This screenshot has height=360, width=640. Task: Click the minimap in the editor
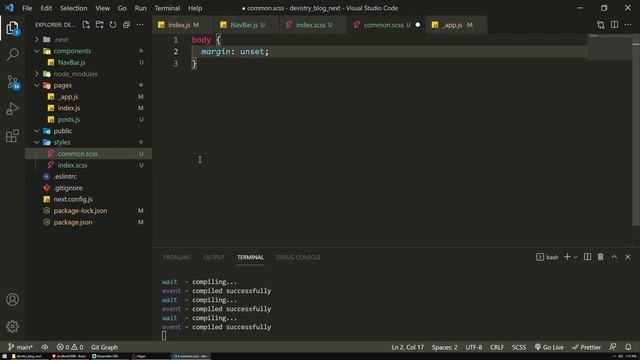tap(609, 47)
